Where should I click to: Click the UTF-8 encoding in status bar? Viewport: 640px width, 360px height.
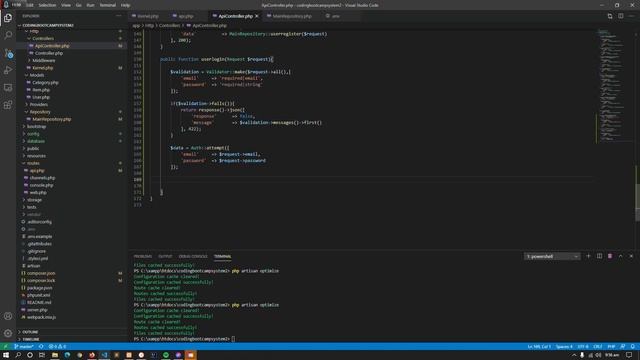[x=583, y=346]
